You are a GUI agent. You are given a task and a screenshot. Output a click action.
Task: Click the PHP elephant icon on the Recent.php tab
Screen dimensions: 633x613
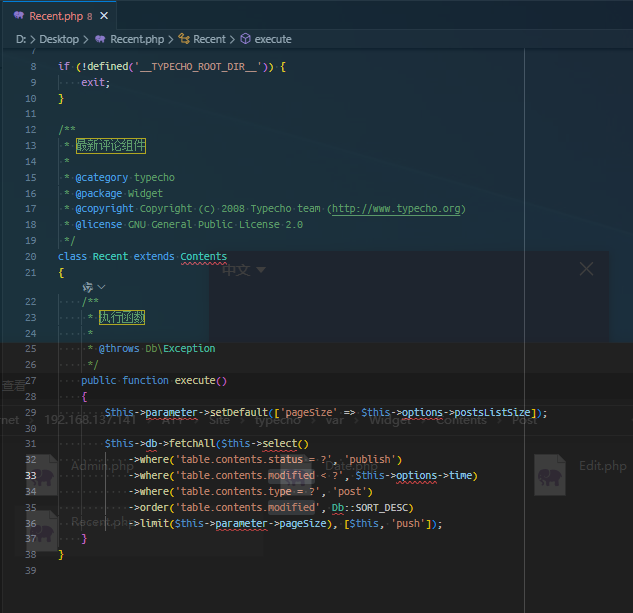(x=19, y=16)
